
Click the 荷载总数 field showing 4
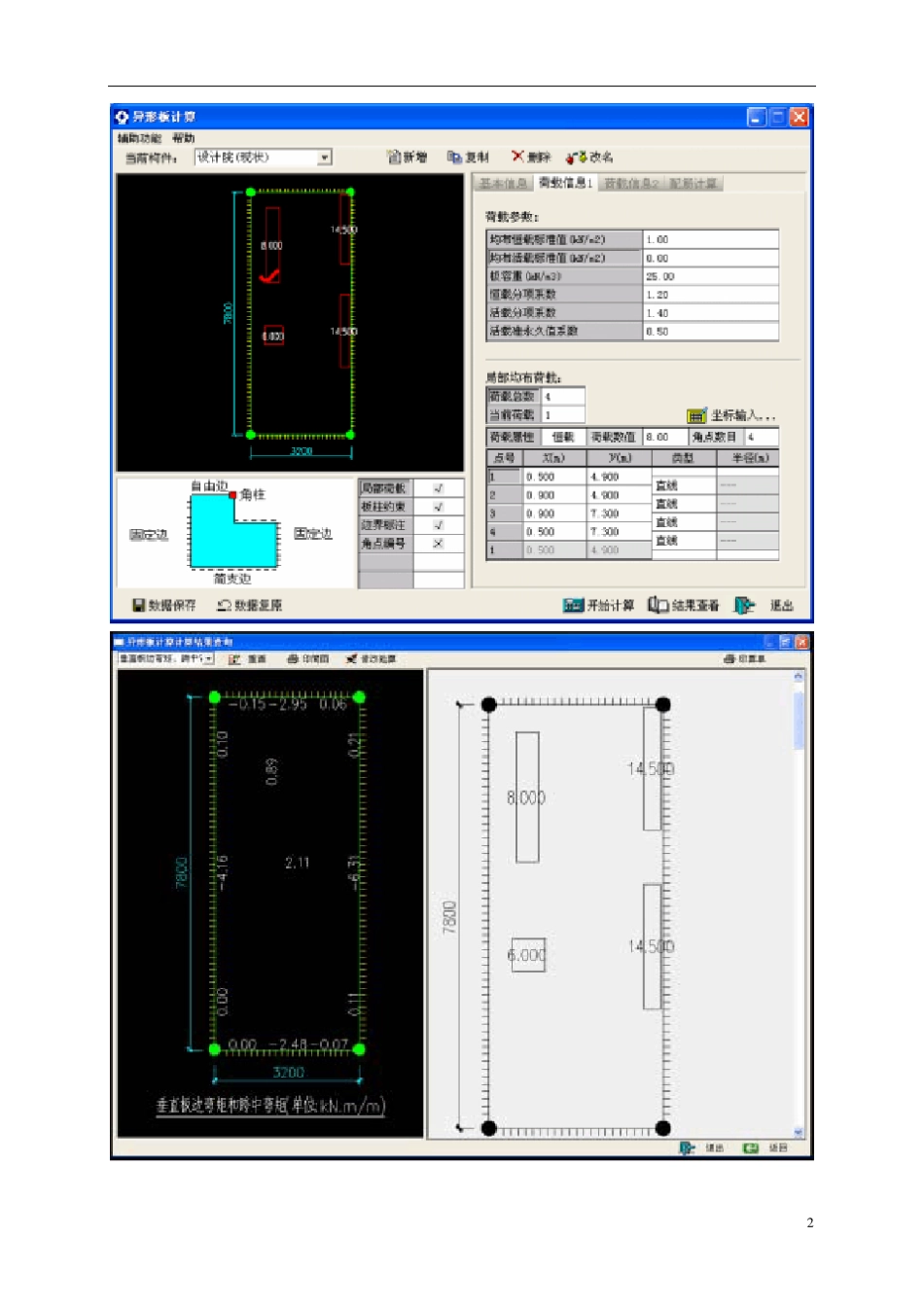coord(563,396)
